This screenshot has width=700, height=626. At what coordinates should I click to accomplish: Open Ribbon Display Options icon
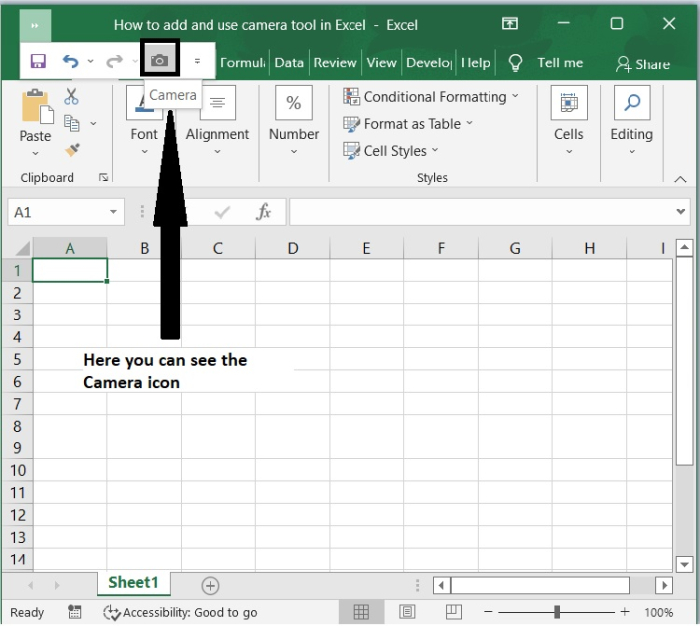(510, 23)
